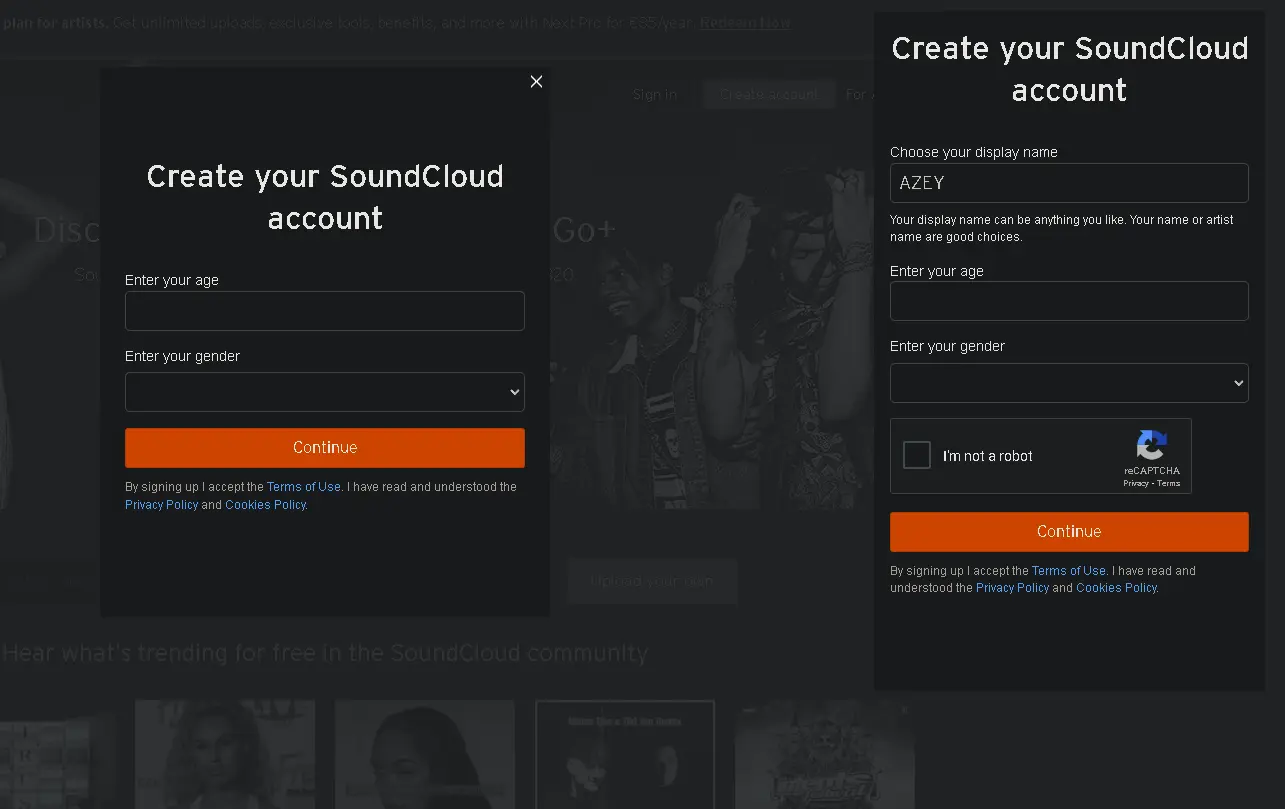
Task: Open Cookies Policy link in right panel
Action: pos(1116,588)
